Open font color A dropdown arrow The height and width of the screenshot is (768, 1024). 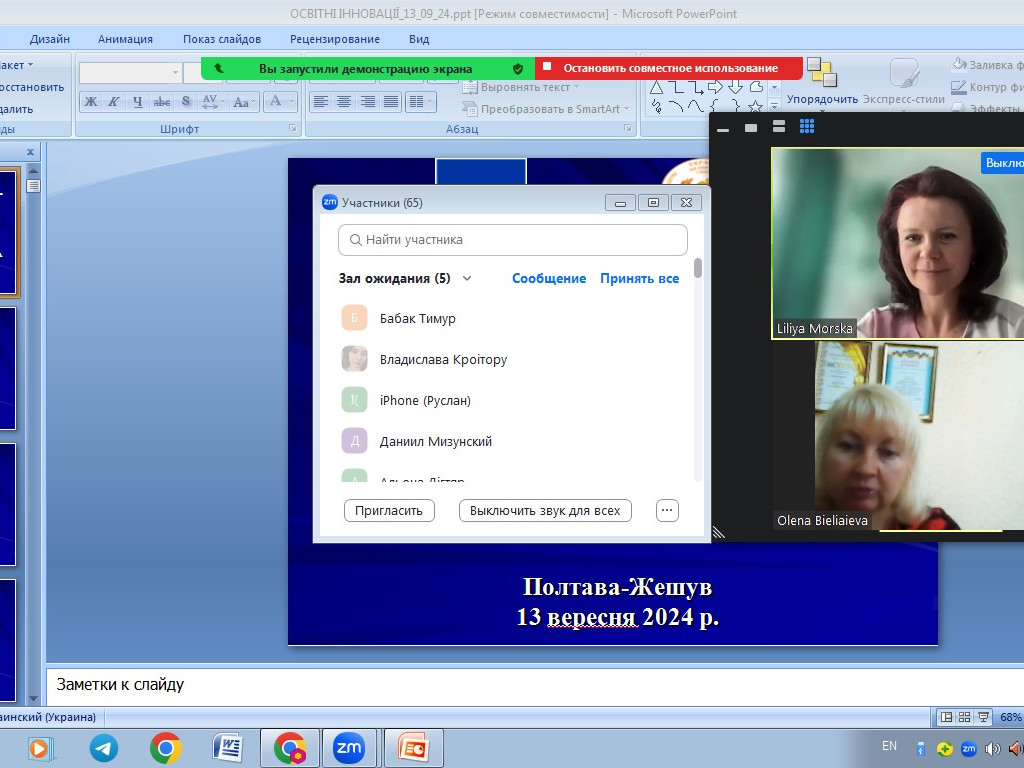(x=291, y=102)
